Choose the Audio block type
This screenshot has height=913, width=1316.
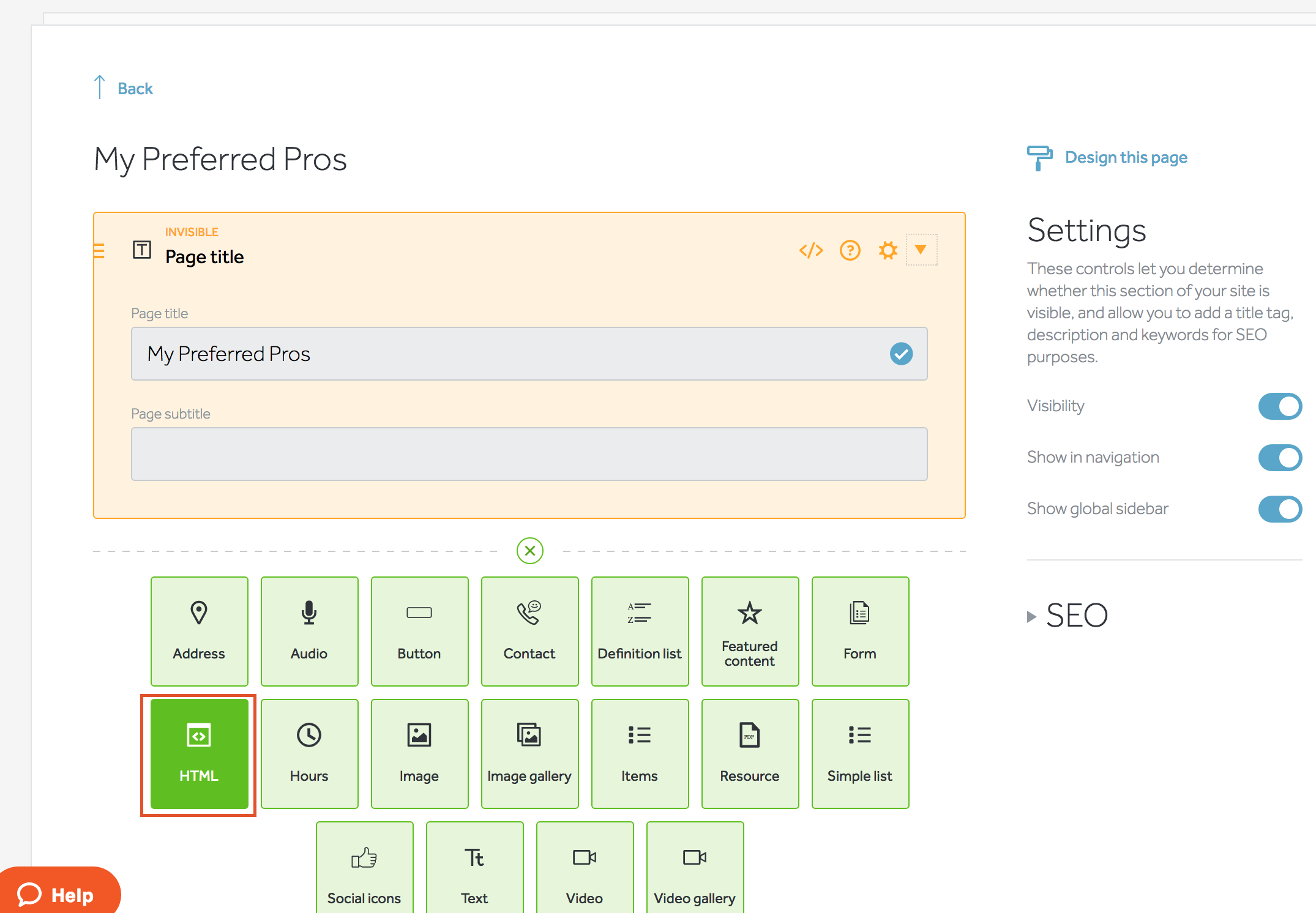pos(309,632)
